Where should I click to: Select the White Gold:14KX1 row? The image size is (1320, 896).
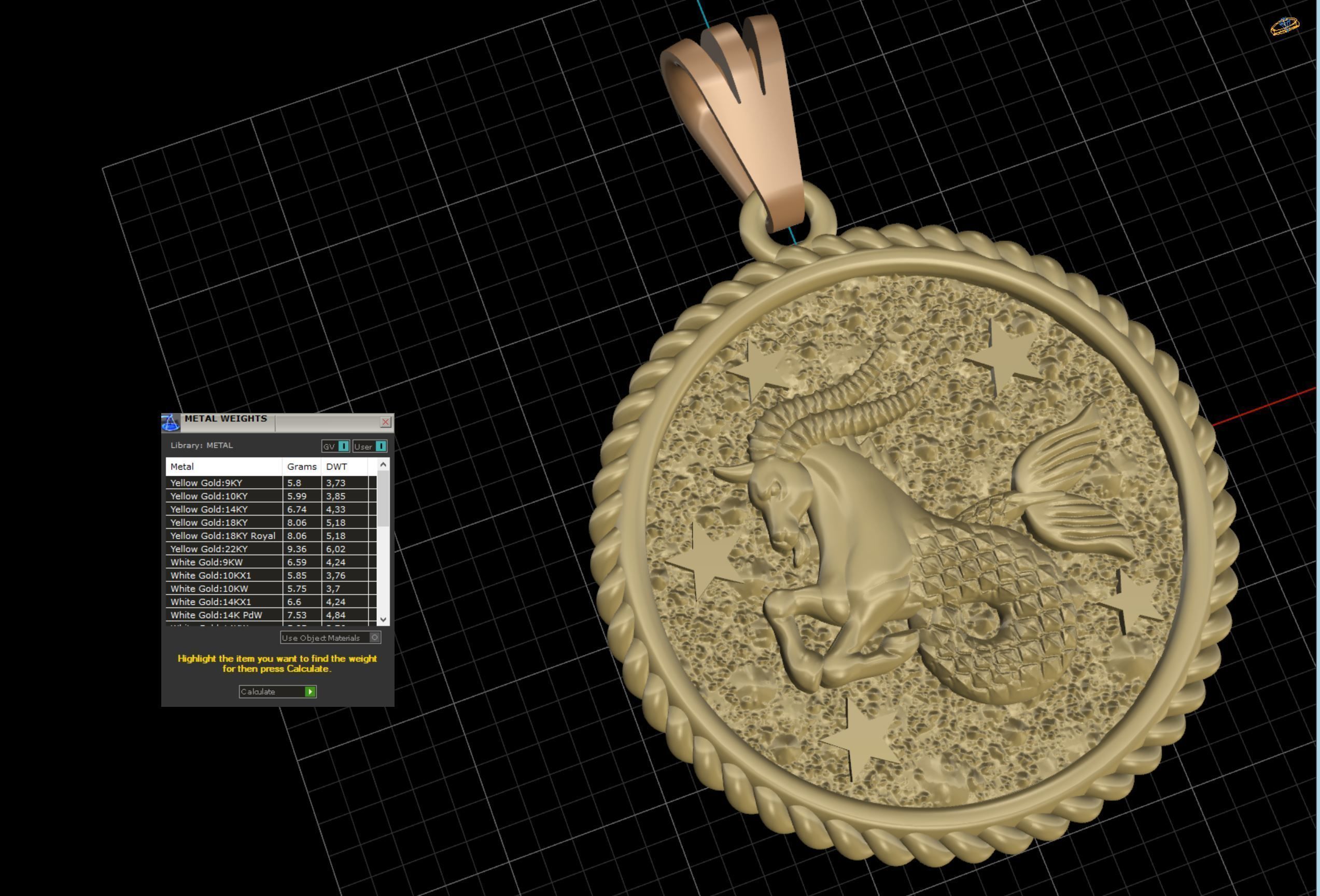coord(271,601)
